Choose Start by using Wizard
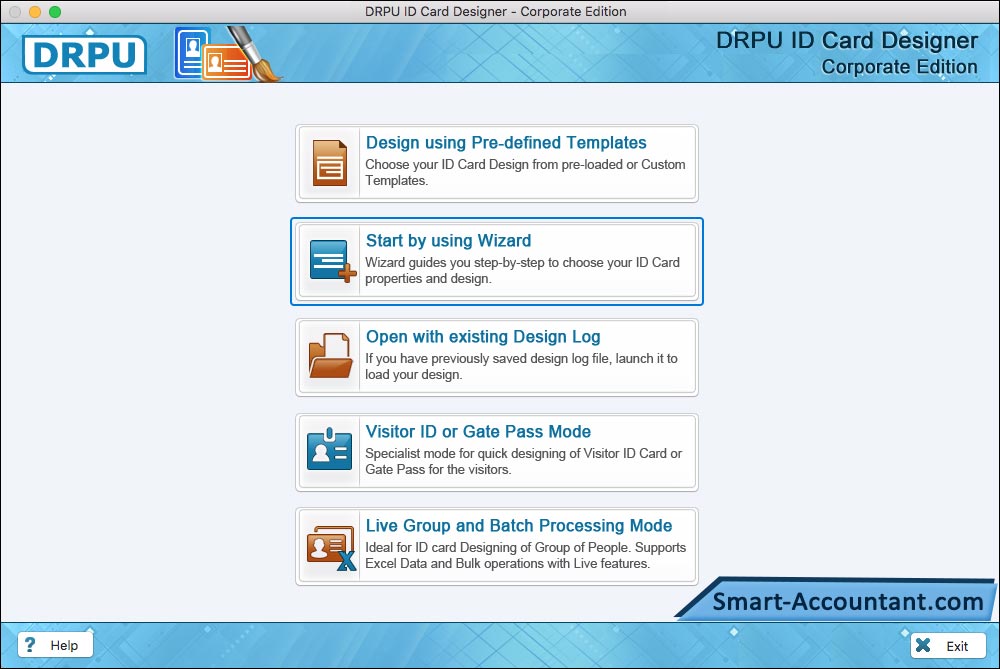Image resolution: width=1000 pixels, height=669 pixels. 497,261
